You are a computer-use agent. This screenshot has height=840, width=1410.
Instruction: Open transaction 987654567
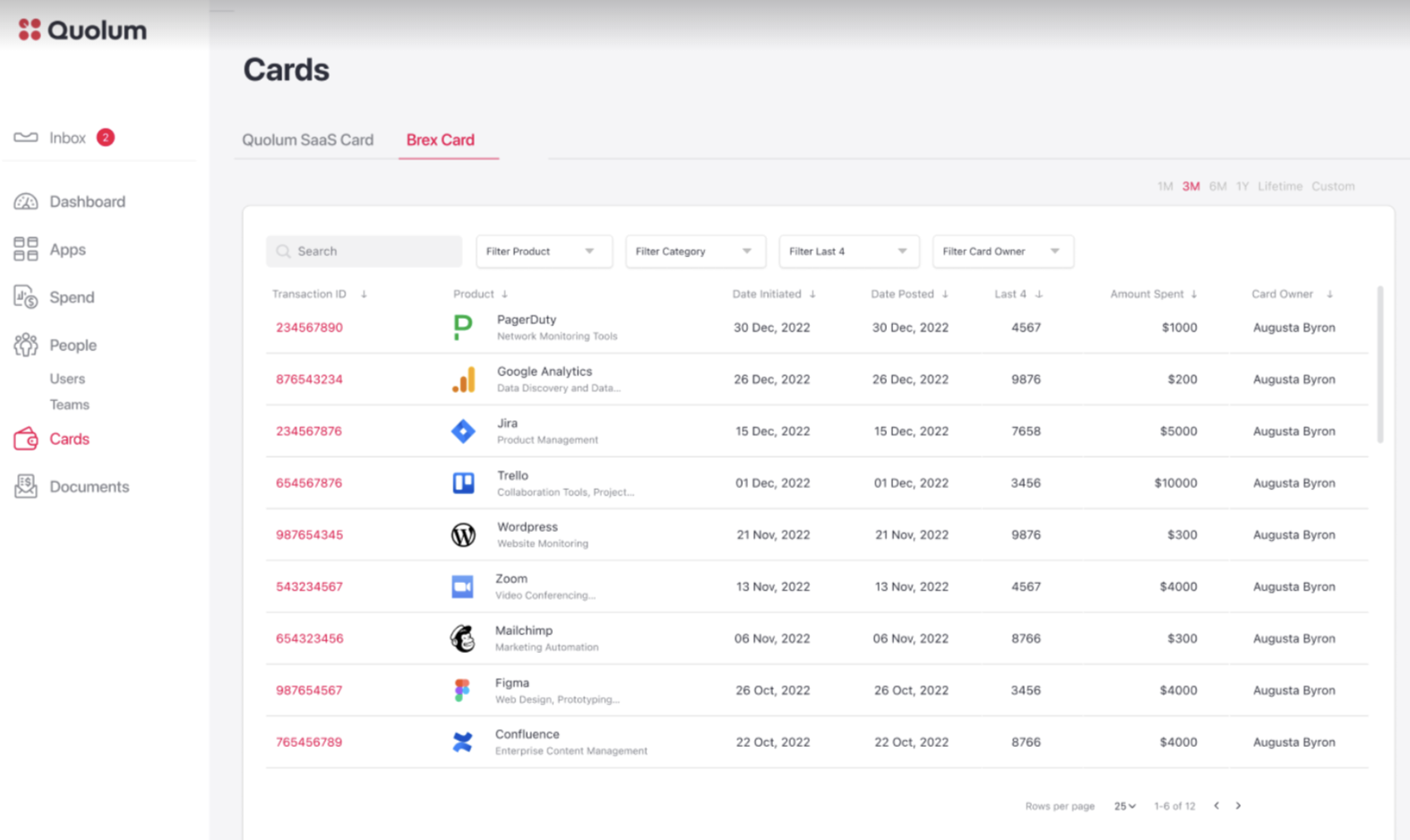point(309,690)
